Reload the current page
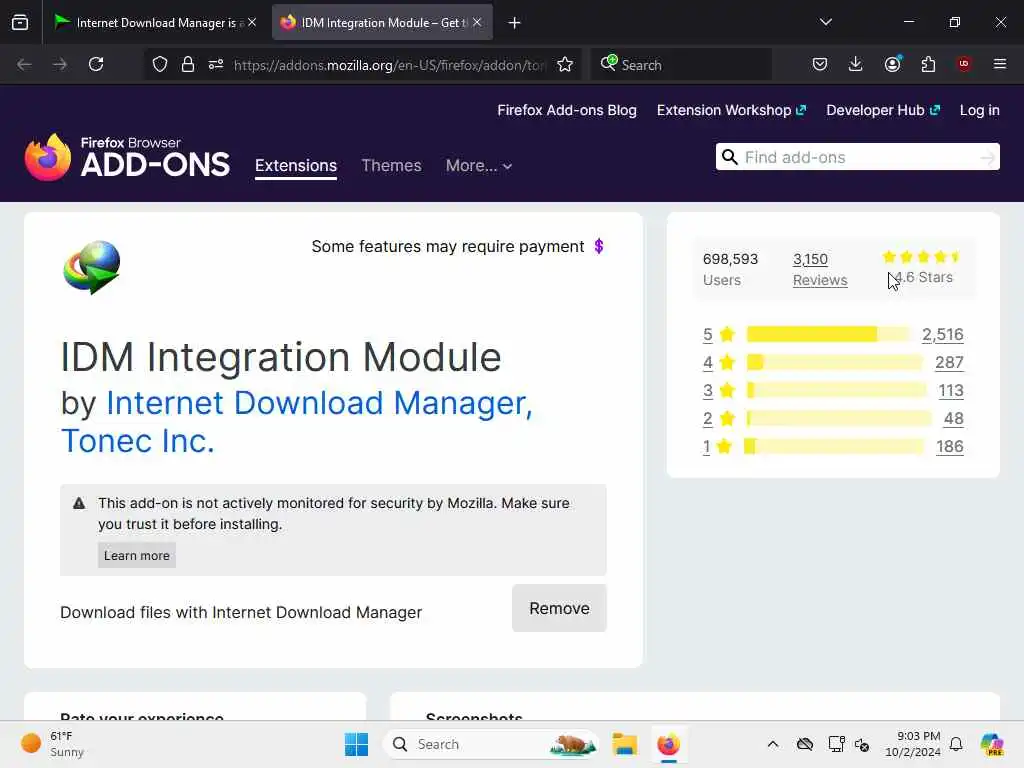 [x=96, y=64]
